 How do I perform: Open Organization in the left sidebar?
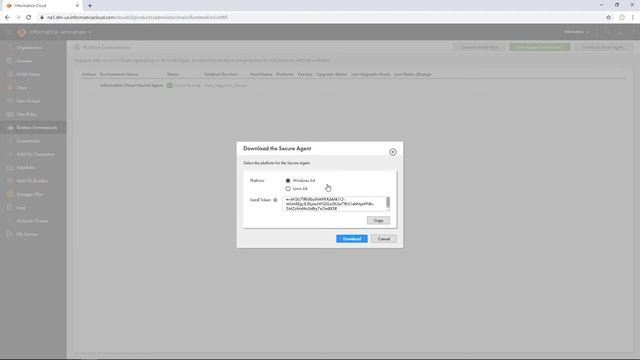[29, 48]
